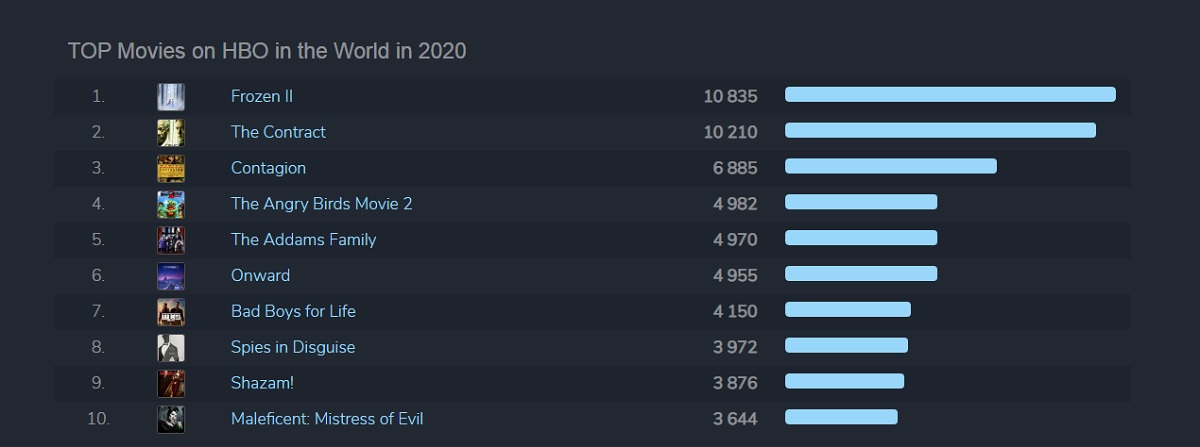Open The Addams Family link
The height and width of the screenshot is (447, 1200).
pyautogui.click(x=303, y=240)
